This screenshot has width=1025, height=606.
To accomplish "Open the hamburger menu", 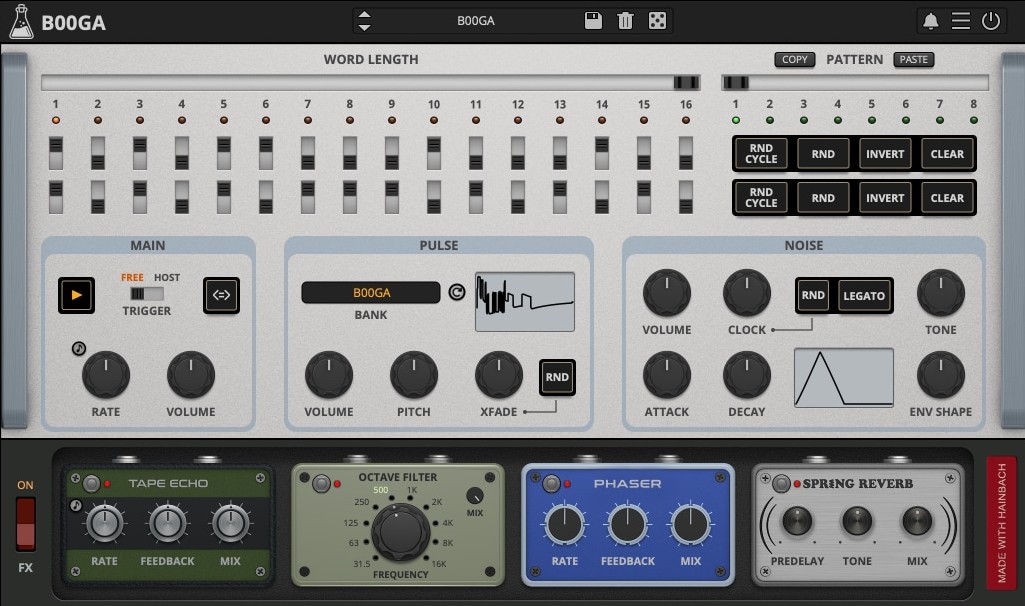I will [960, 21].
